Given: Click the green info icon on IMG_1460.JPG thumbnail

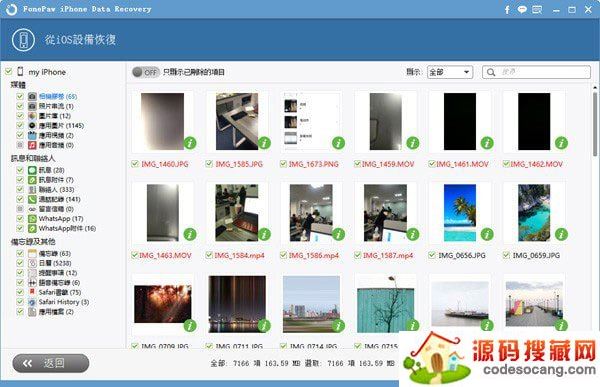Looking at the screenshot, I should click(190, 143).
